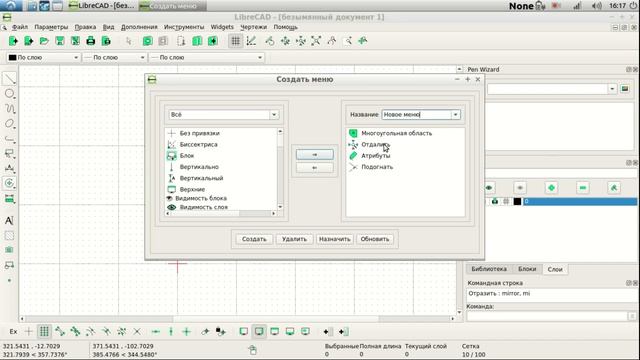
Task: Click the Print icon in toolbar
Action: (91, 41)
